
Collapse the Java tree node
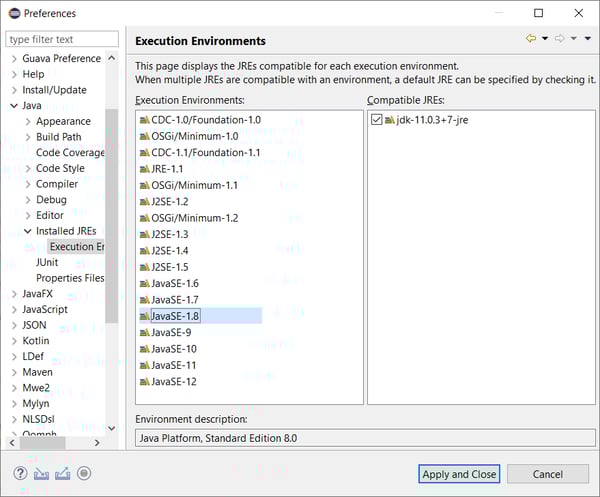13,105
